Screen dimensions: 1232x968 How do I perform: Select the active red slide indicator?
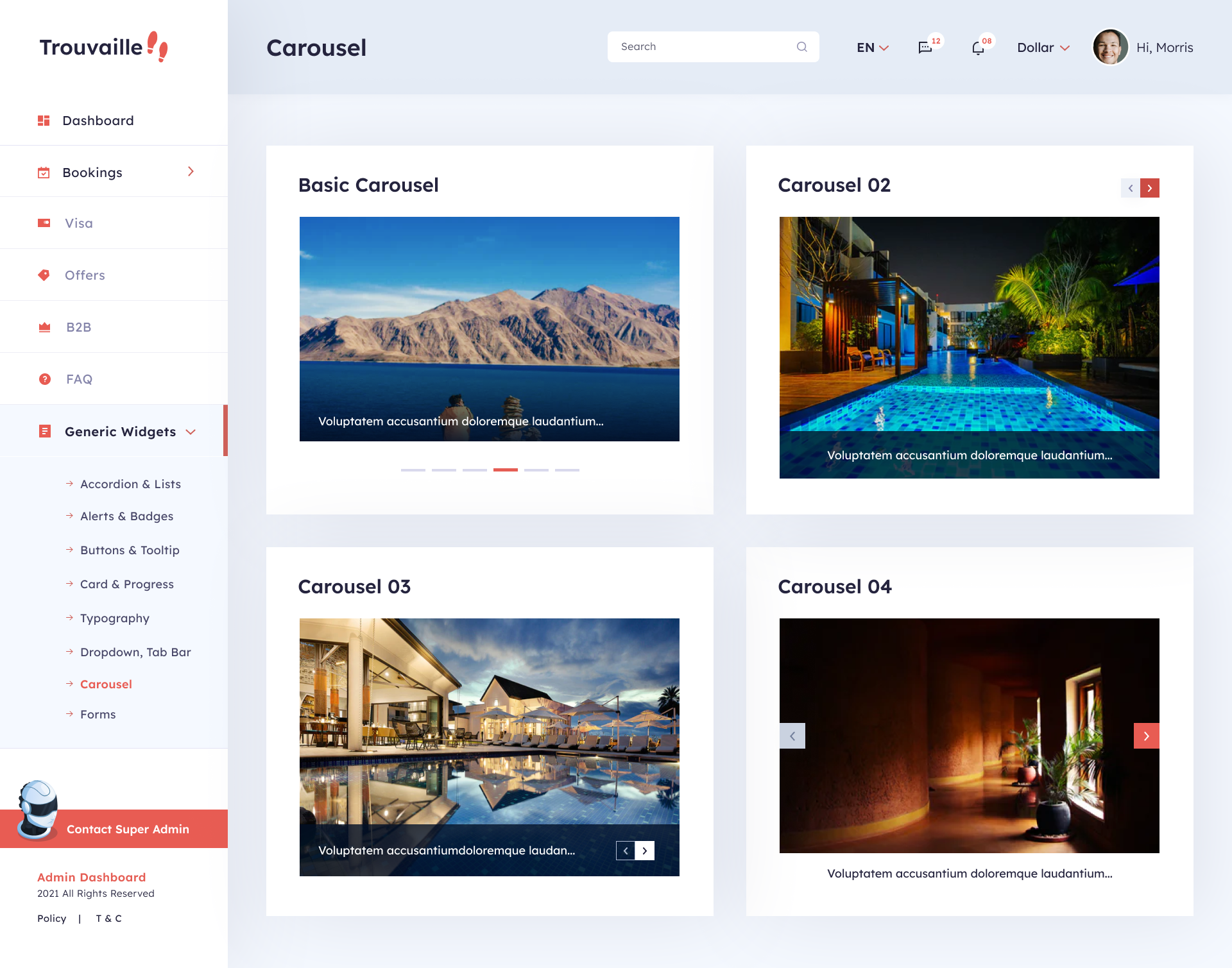[x=506, y=470]
